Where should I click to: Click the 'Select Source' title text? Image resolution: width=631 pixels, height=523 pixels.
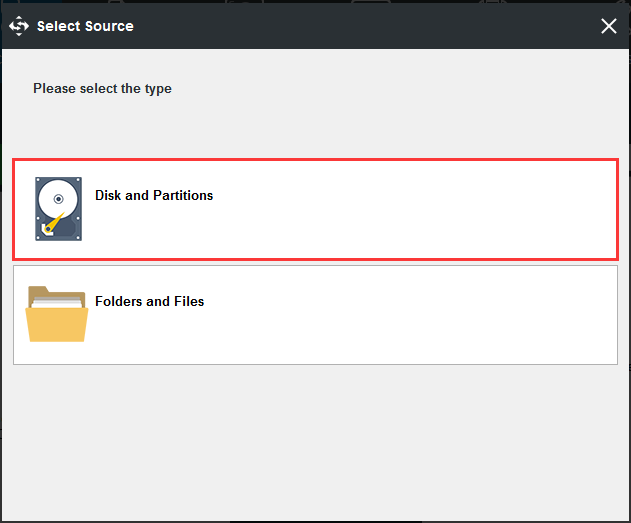(85, 26)
